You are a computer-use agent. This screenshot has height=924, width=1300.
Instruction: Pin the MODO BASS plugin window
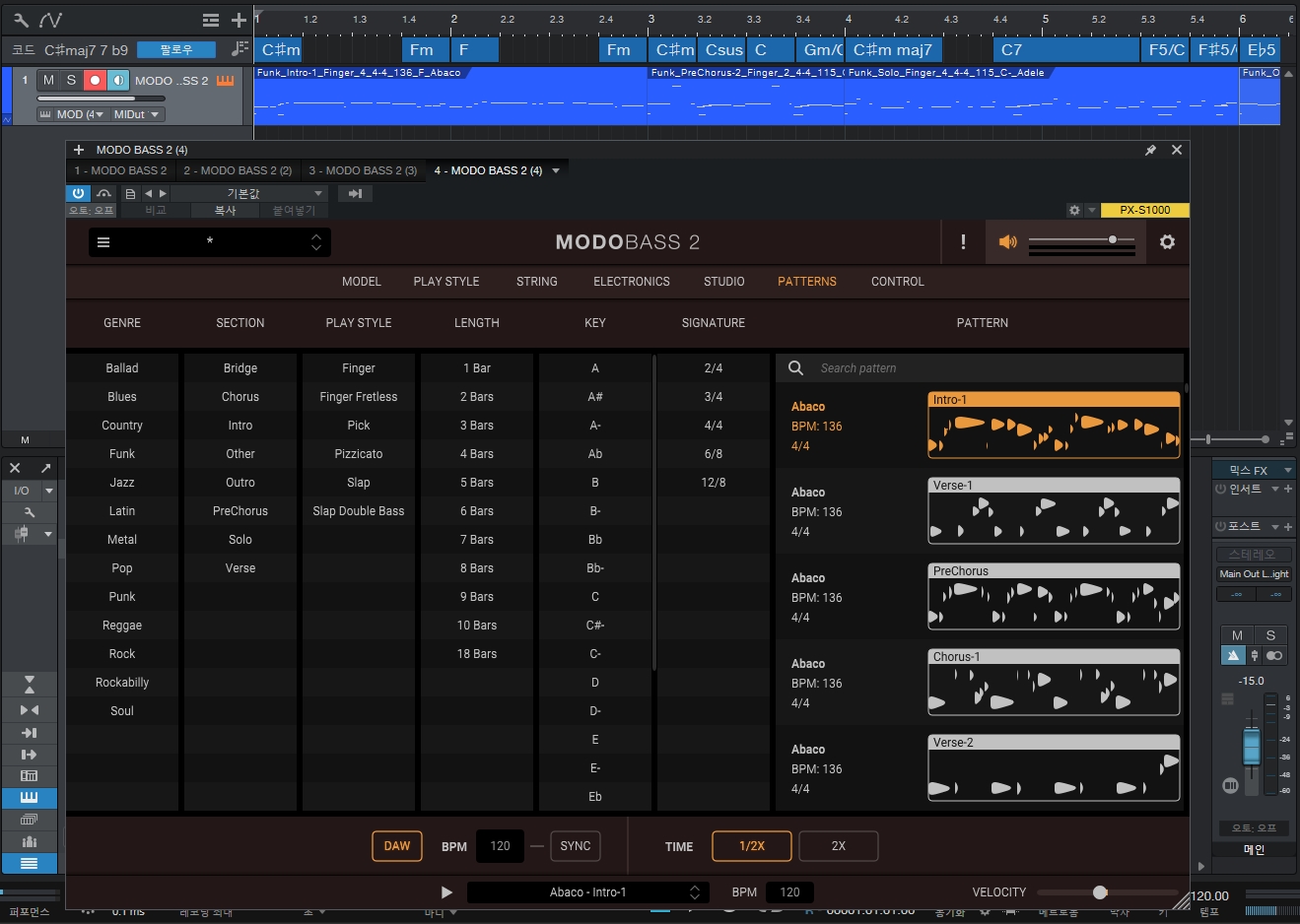point(1150,150)
